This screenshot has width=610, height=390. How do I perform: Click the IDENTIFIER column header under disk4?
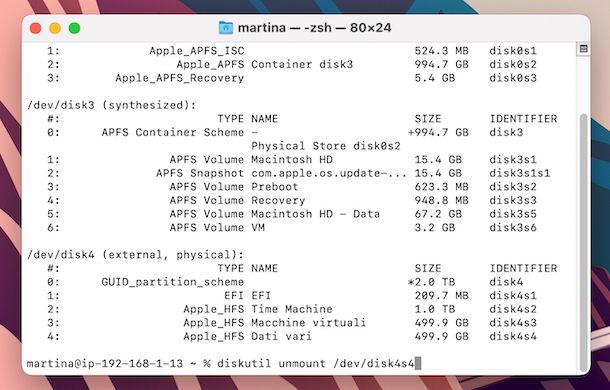[x=523, y=268]
